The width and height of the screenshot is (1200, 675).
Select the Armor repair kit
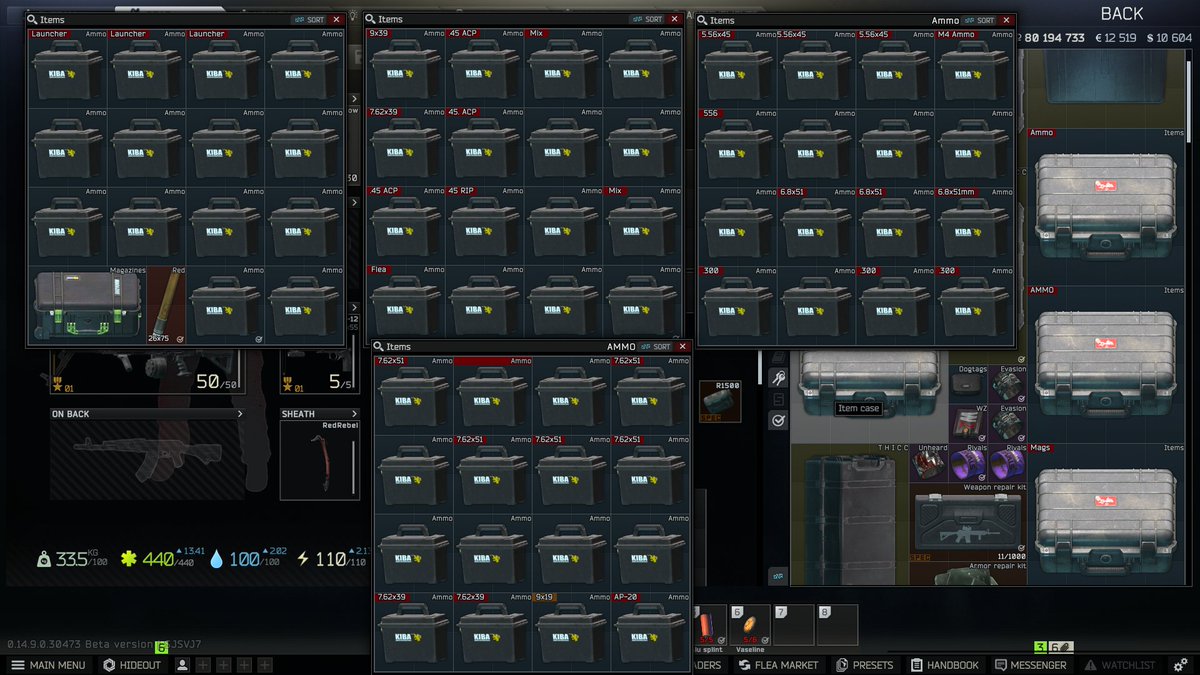pyautogui.click(x=969, y=575)
